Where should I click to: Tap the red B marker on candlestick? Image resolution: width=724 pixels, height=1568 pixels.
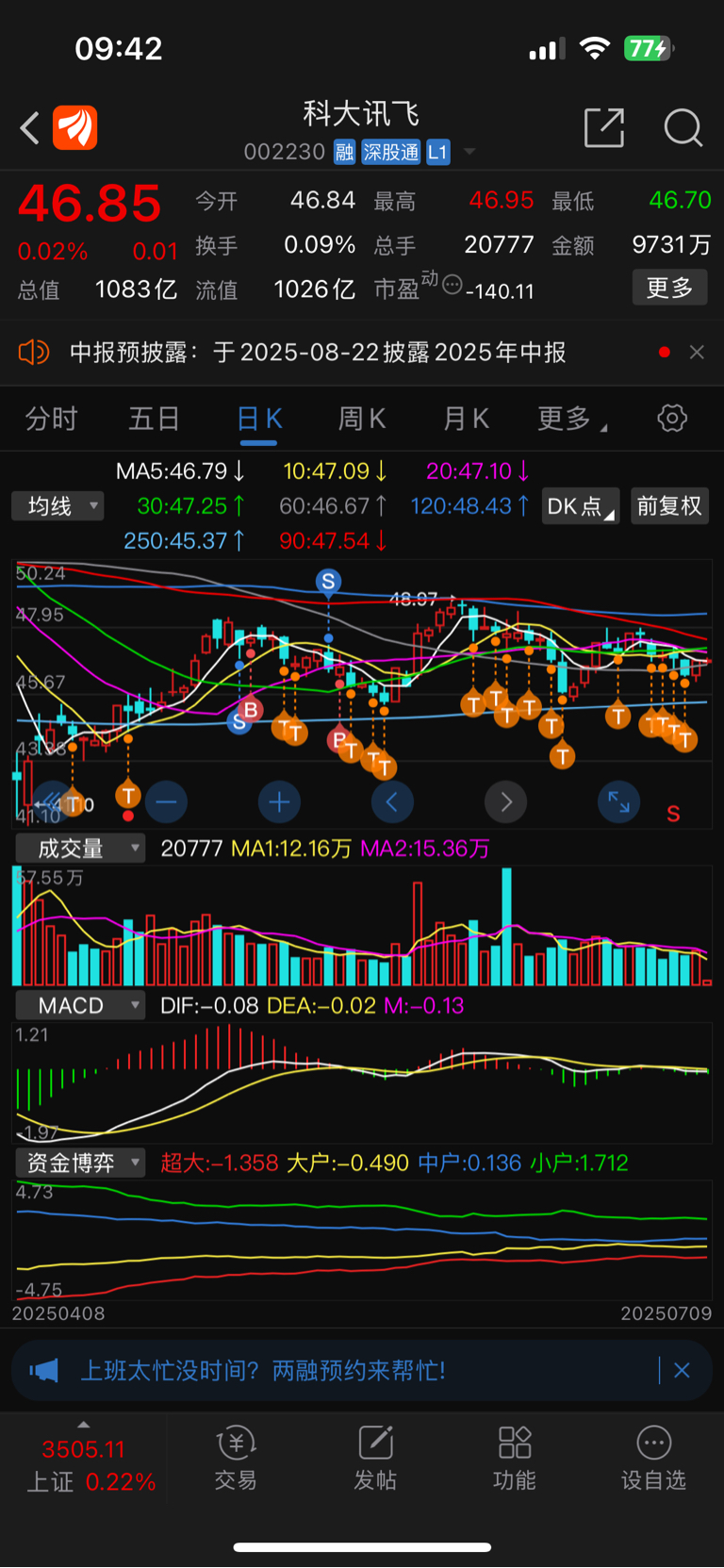click(251, 709)
